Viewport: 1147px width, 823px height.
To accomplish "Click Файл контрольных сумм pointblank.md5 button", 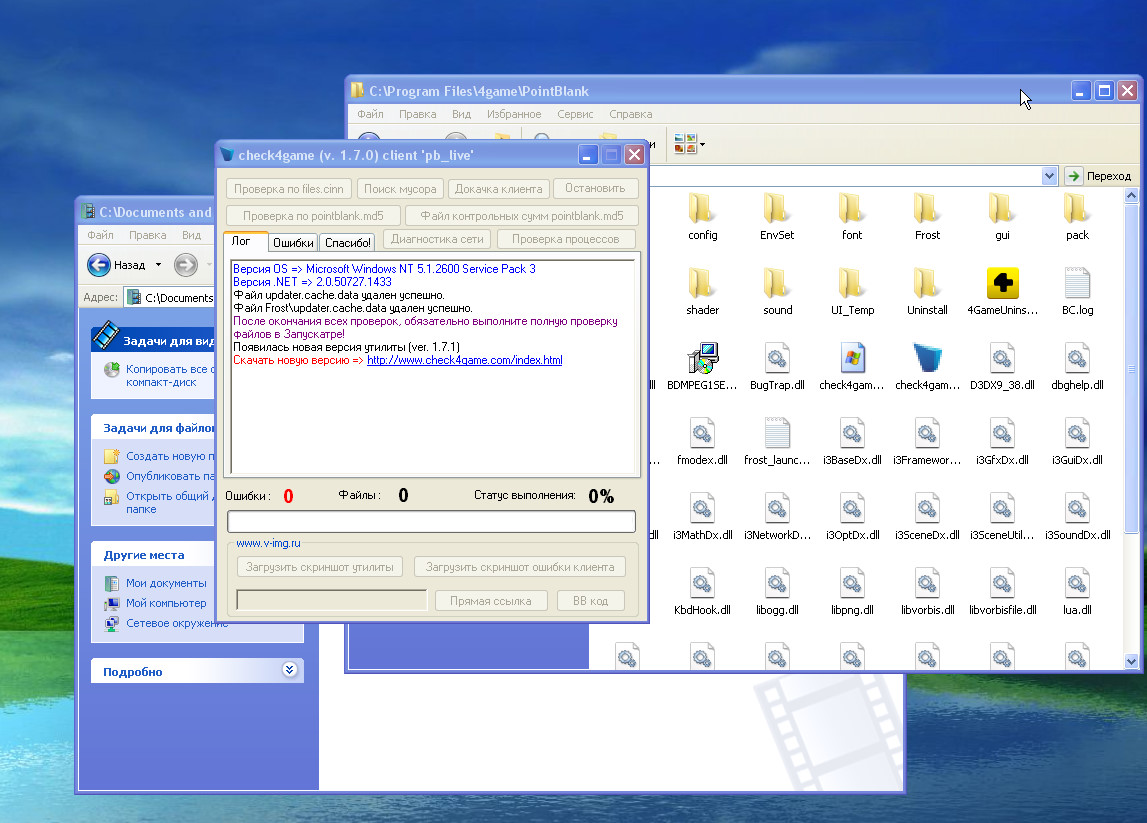I will click(522, 216).
